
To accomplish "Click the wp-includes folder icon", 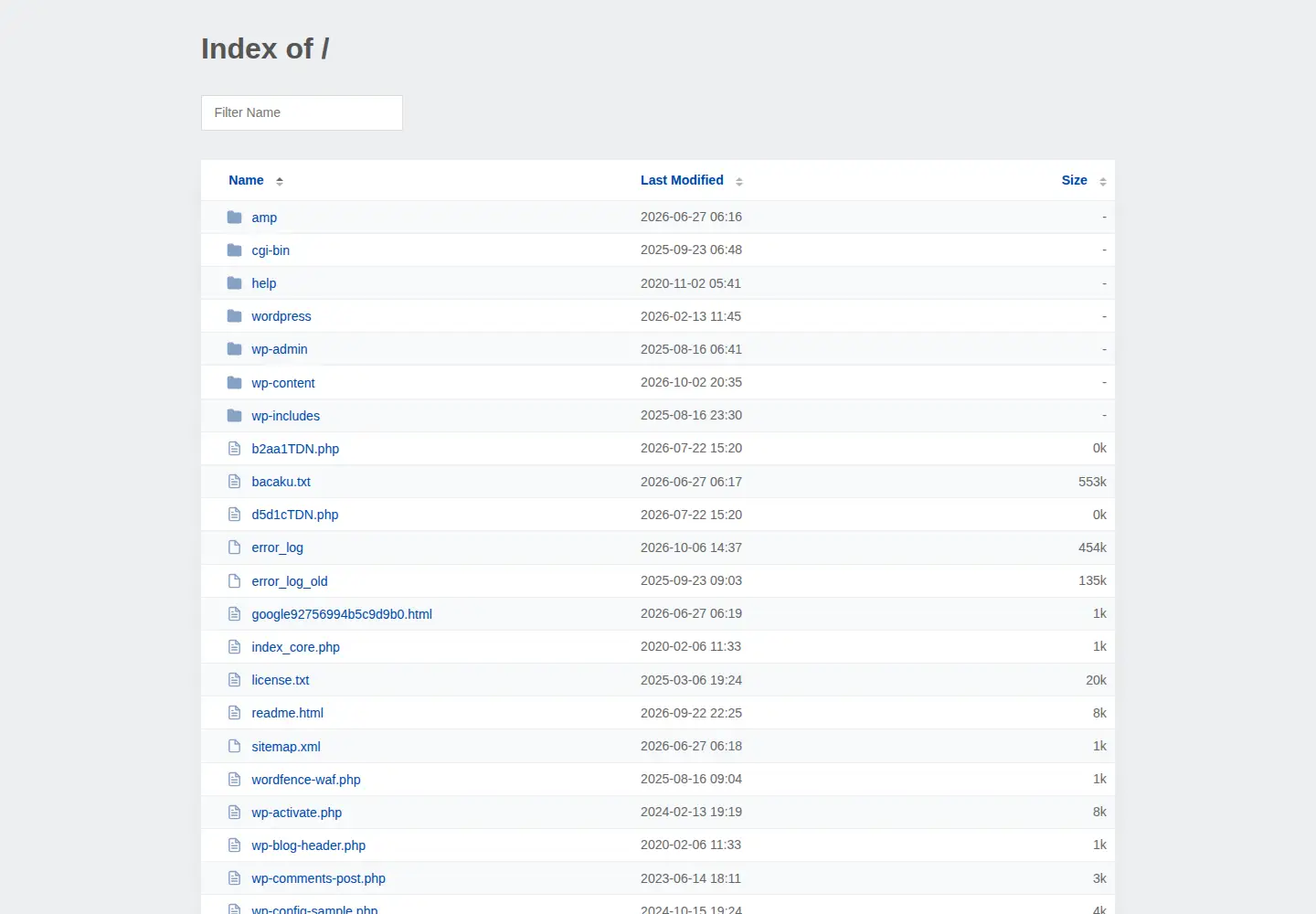I will coord(235,416).
